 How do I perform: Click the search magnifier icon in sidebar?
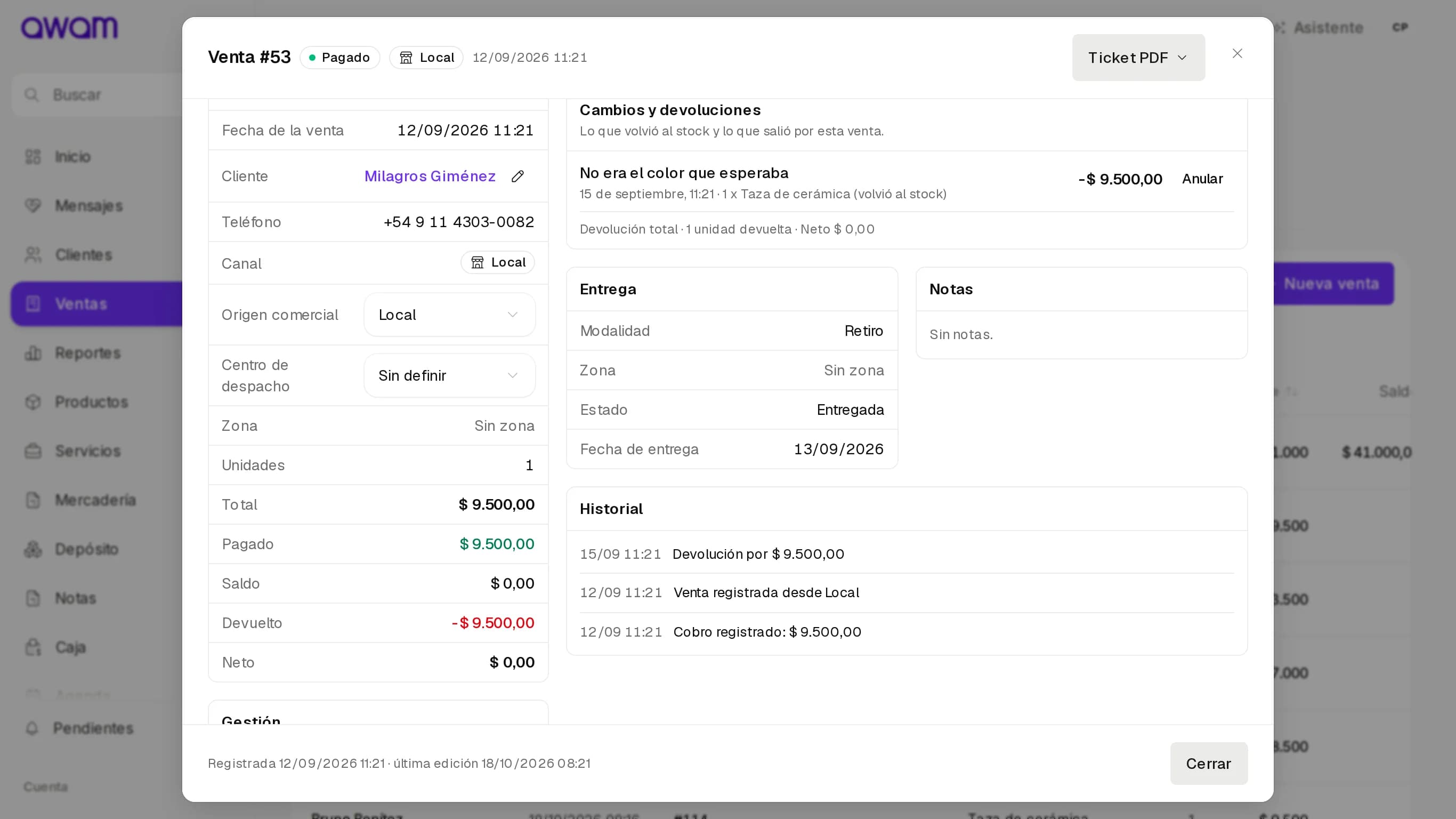pos(31,94)
